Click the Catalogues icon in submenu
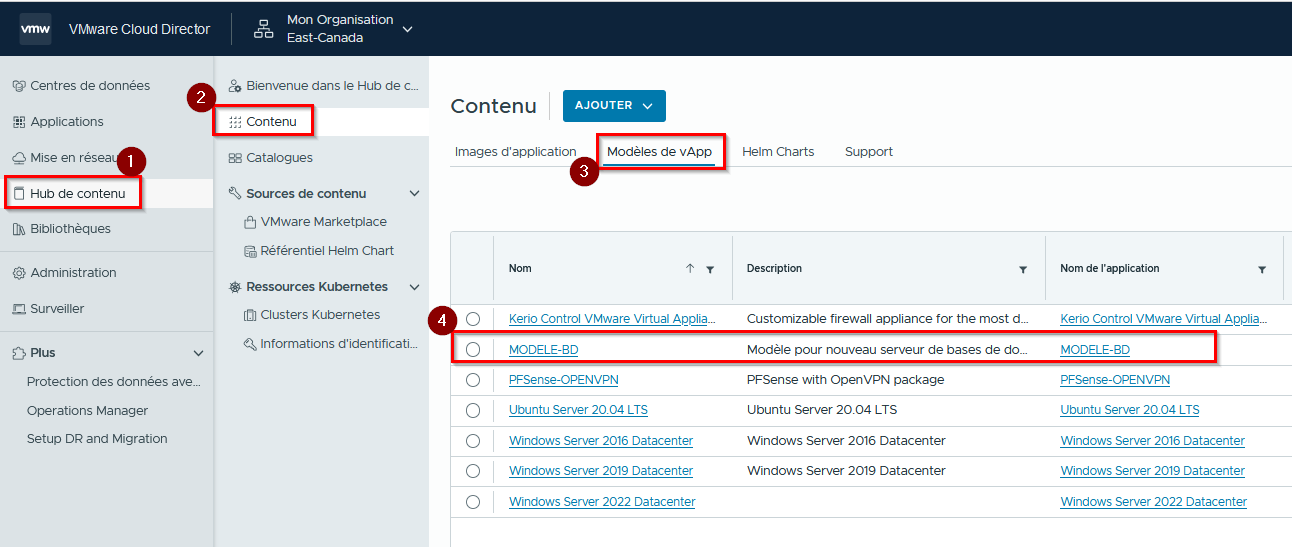The image size is (1292, 547). pyautogui.click(x=235, y=158)
